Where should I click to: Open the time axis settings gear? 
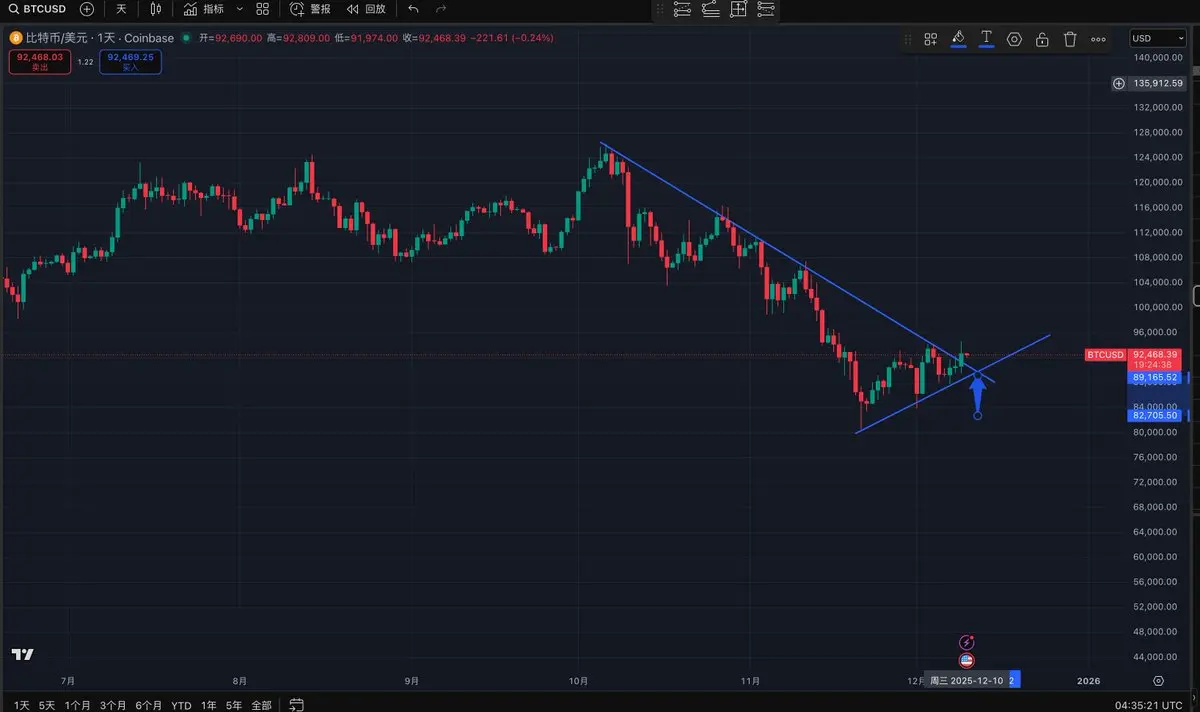(1158, 680)
